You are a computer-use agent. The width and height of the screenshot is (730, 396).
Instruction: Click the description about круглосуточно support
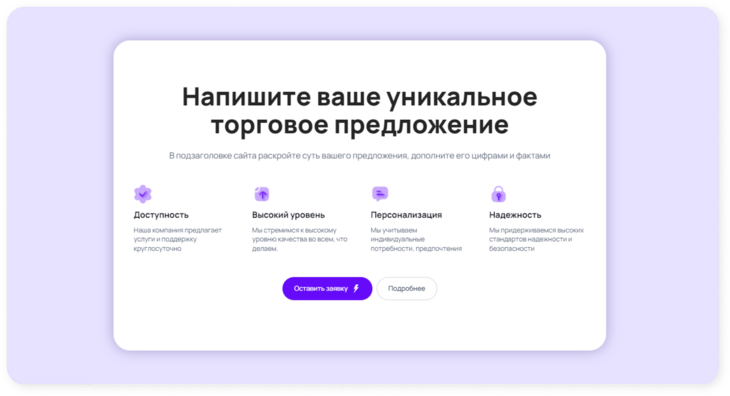[x=177, y=239]
